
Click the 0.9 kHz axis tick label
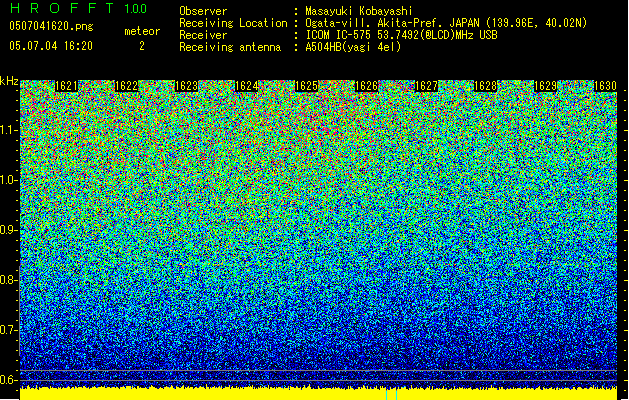coord(9,230)
